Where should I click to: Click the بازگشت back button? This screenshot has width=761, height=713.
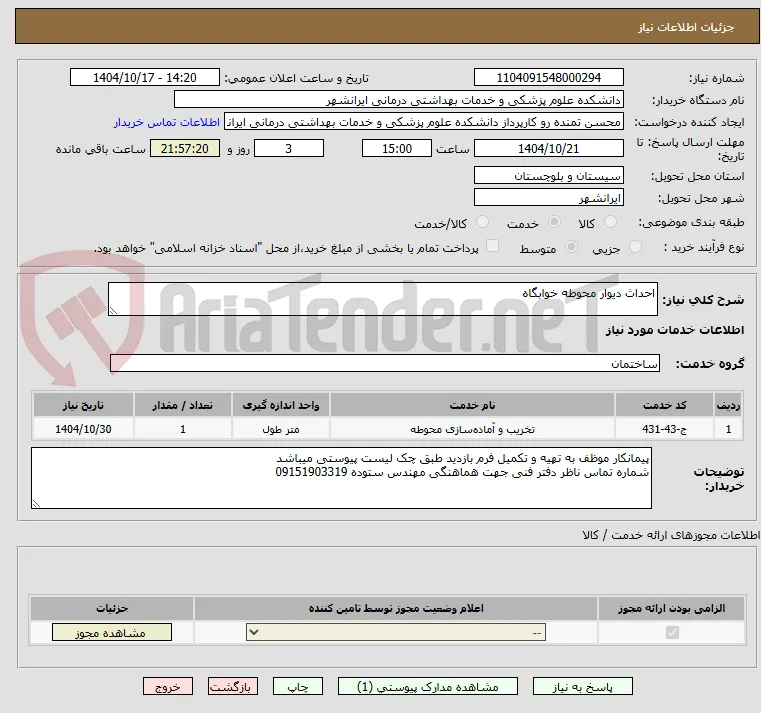pyautogui.click(x=232, y=686)
